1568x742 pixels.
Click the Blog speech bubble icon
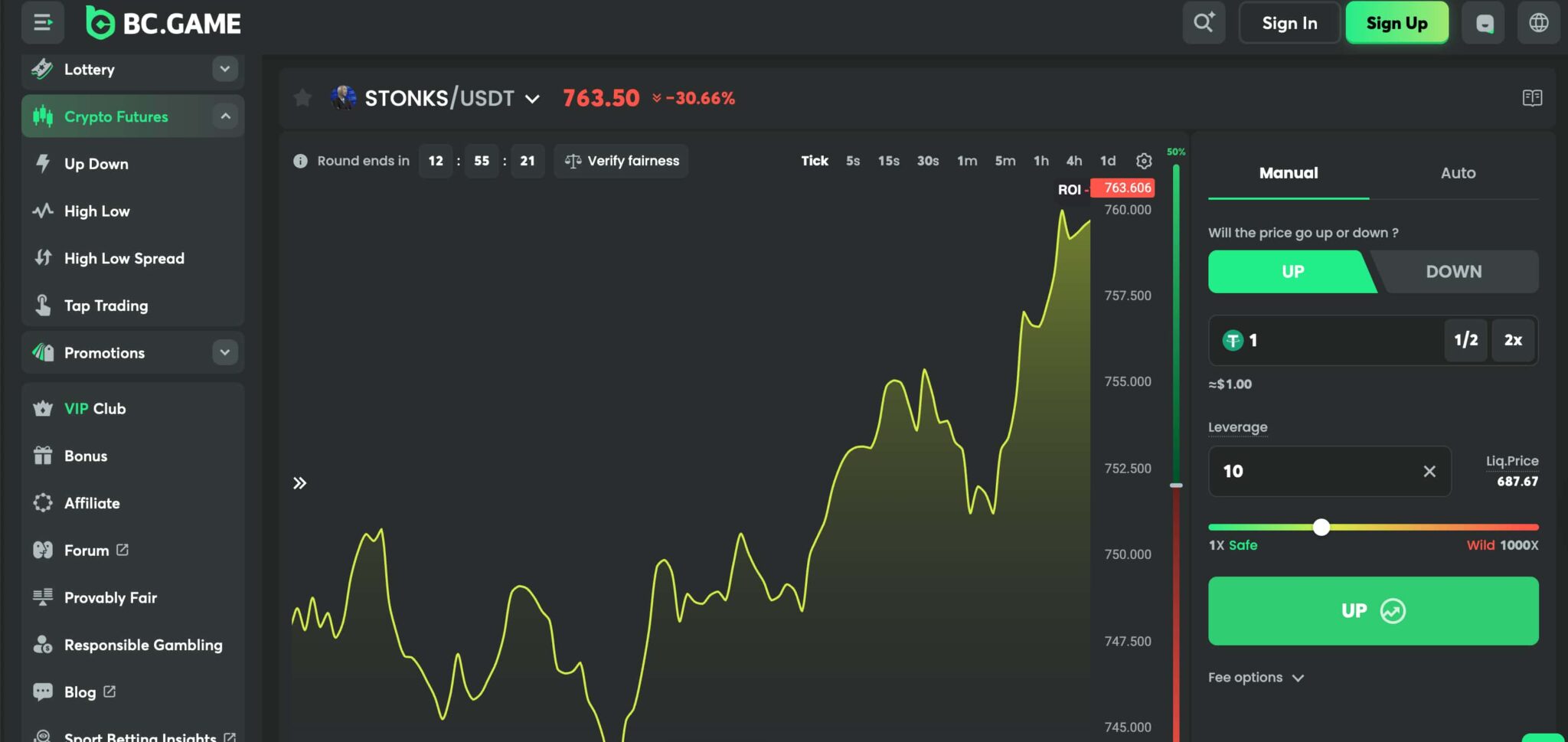coord(43,691)
